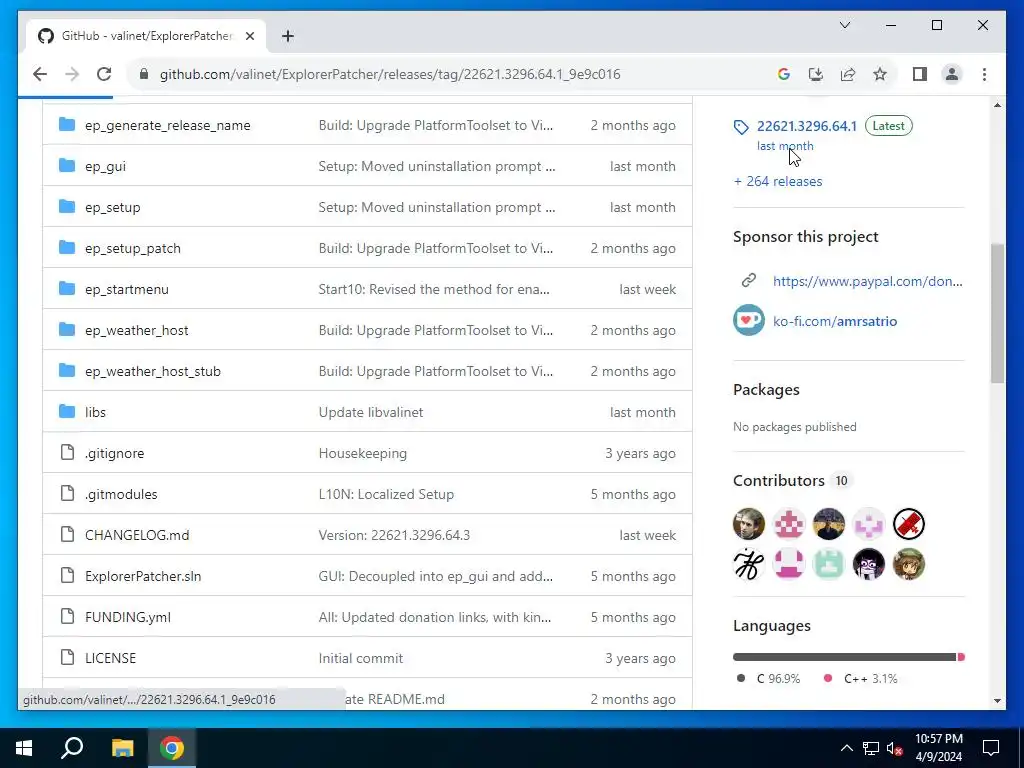Open the C++ 3.1% language link
The height and width of the screenshot is (768, 1024).
point(860,679)
